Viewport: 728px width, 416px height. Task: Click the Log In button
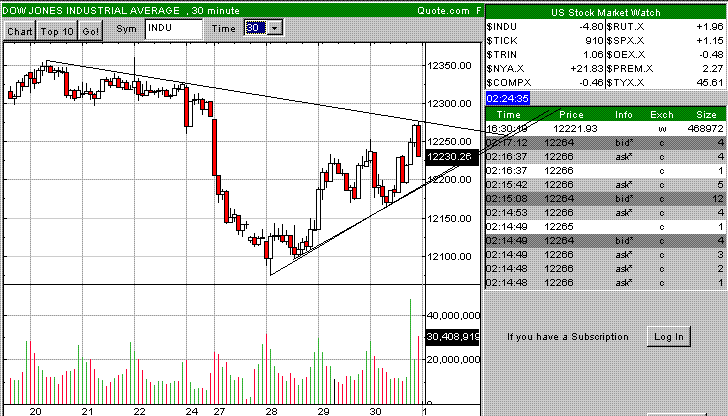(x=669, y=337)
